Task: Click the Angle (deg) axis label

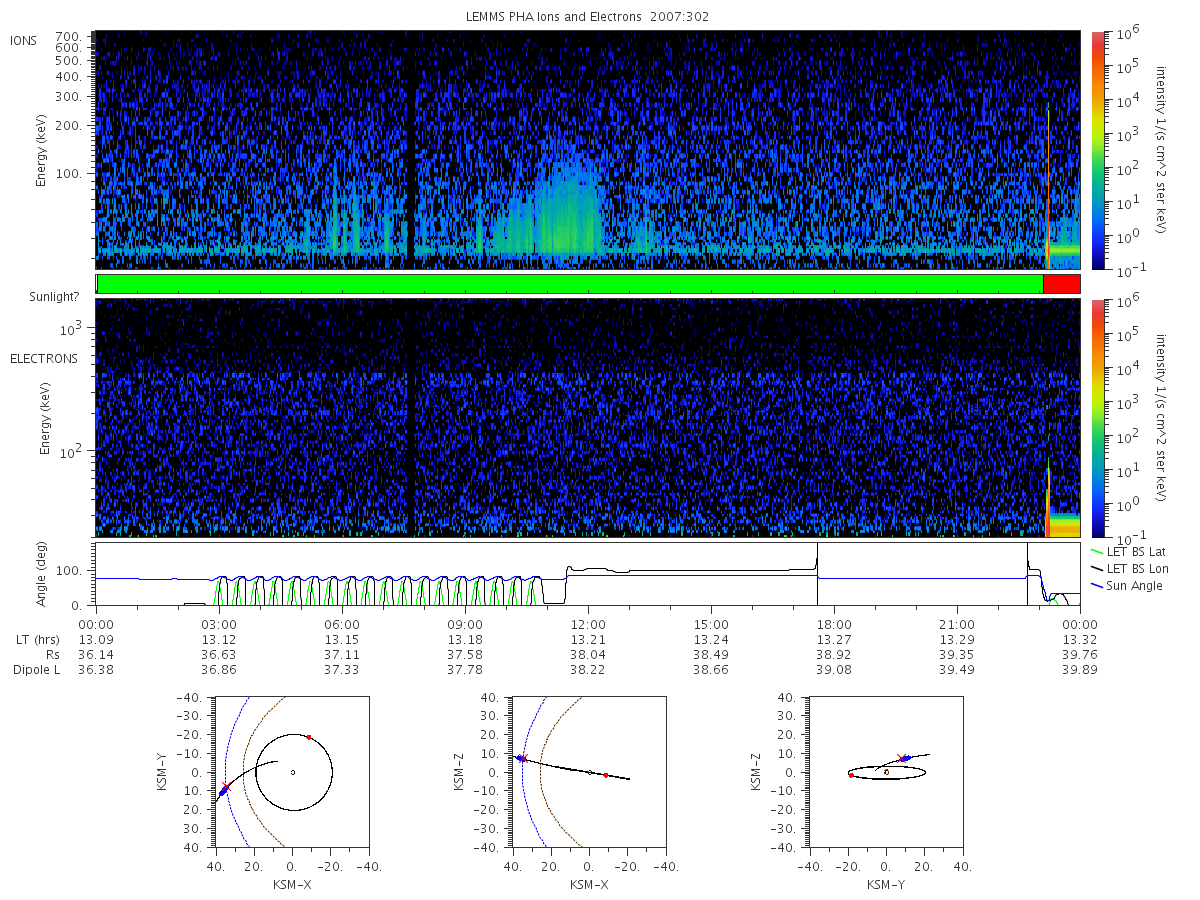Action: (x=46, y=573)
